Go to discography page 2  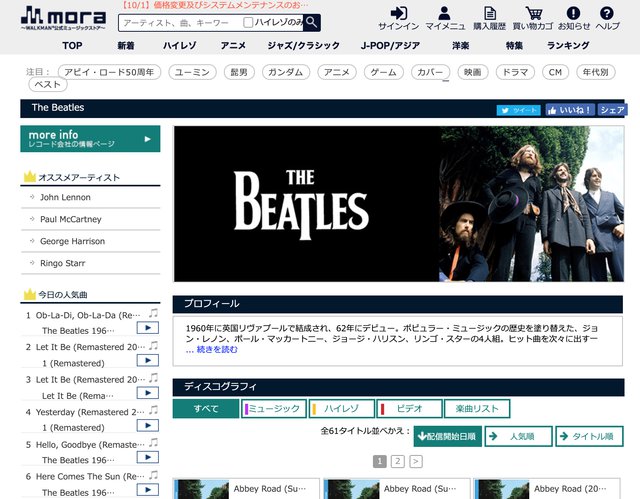397,461
